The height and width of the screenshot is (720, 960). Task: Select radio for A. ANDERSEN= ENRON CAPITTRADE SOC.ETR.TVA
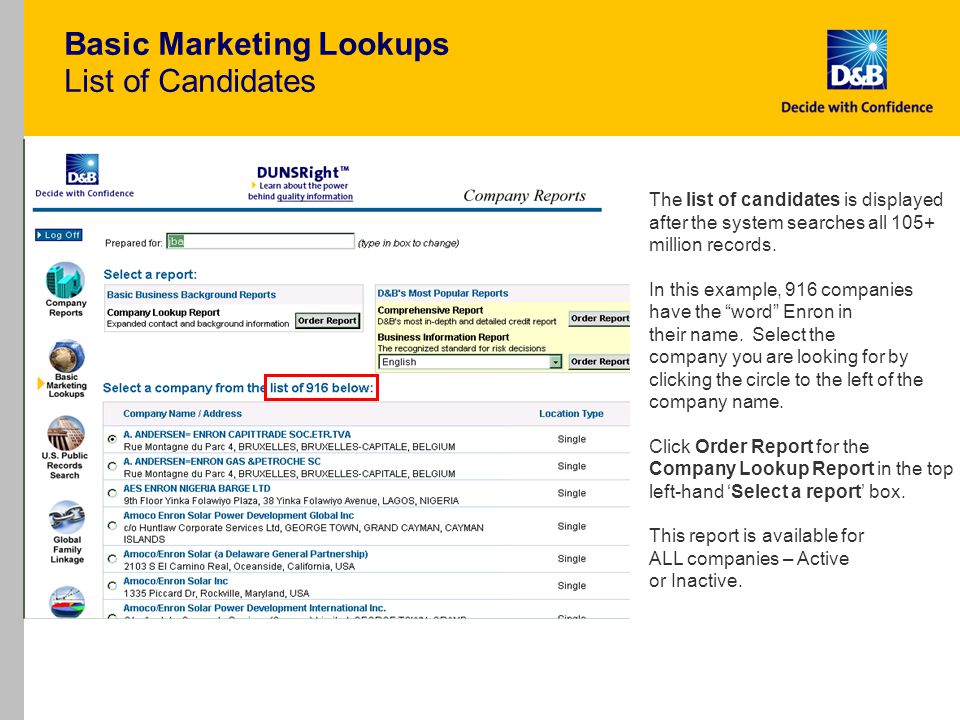click(x=112, y=439)
